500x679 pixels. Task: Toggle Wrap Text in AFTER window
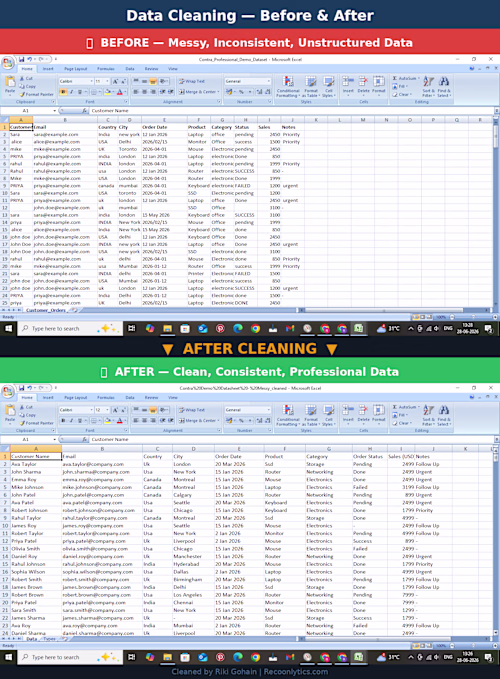[192, 410]
